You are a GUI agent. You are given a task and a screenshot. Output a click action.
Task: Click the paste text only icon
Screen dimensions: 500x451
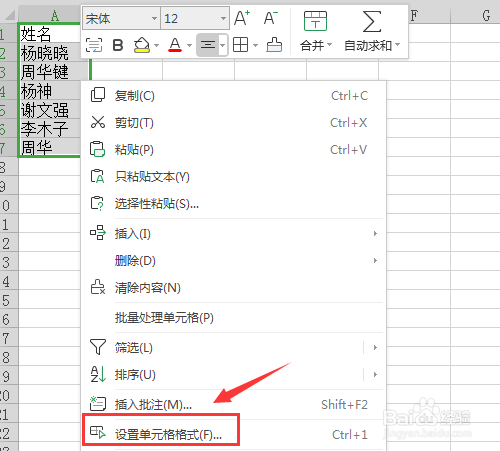point(97,176)
